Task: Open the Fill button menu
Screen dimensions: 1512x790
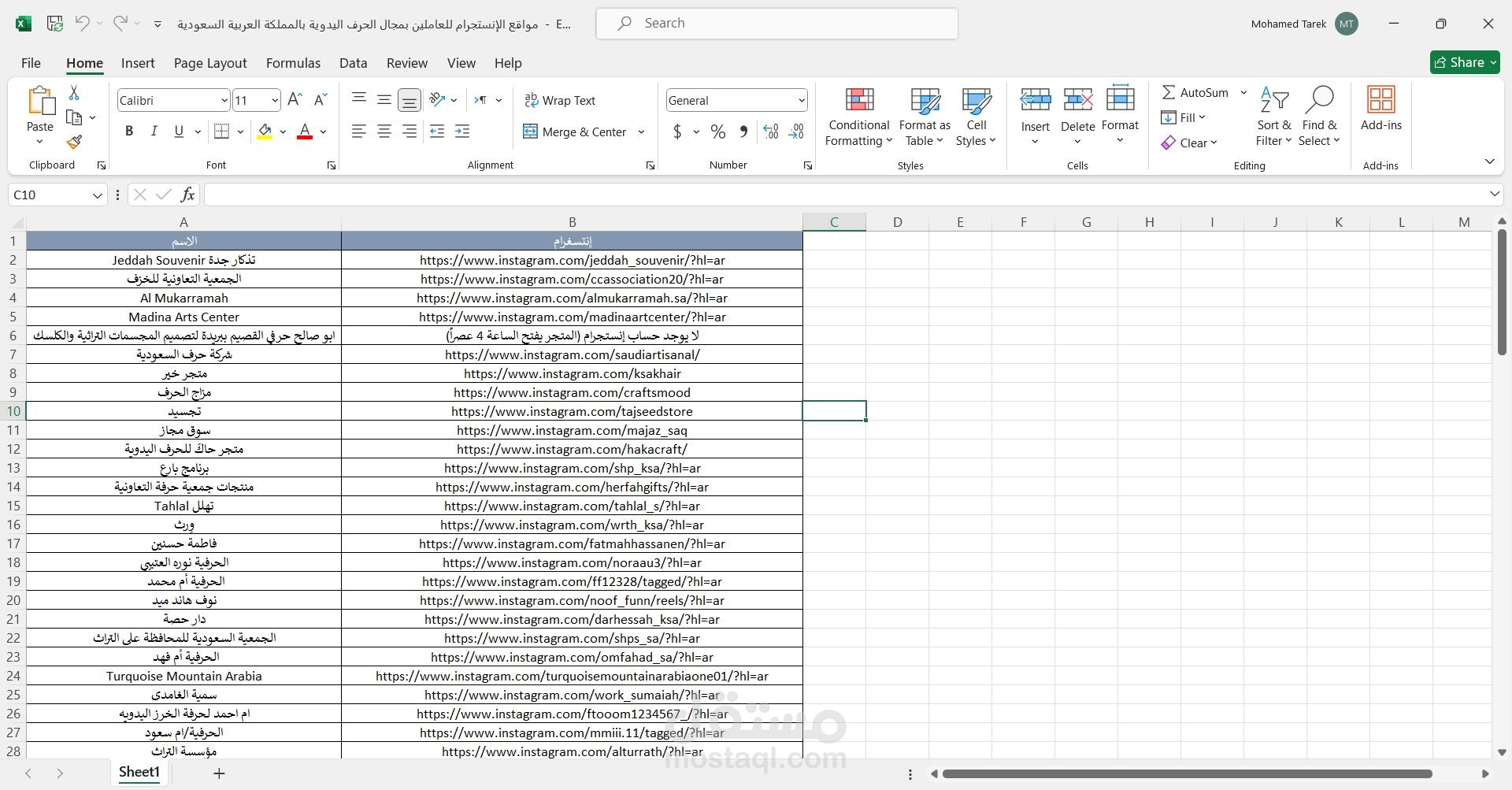Action: [x=1184, y=117]
